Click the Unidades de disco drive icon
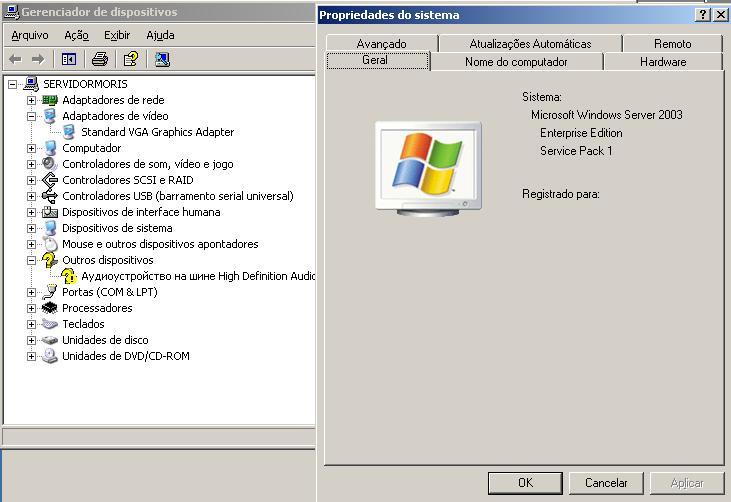This screenshot has height=502, width=731. coord(49,340)
